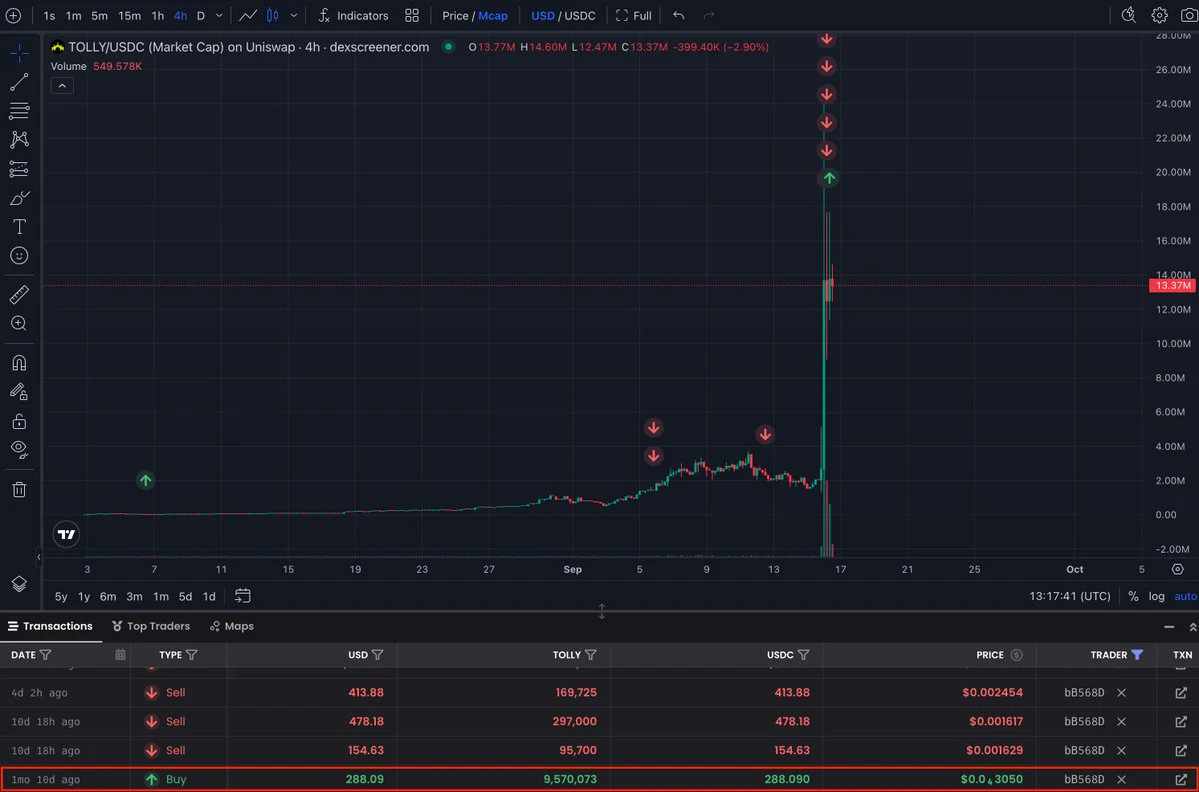
Task: Open the chart layout grid selector
Action: point(412,15)
